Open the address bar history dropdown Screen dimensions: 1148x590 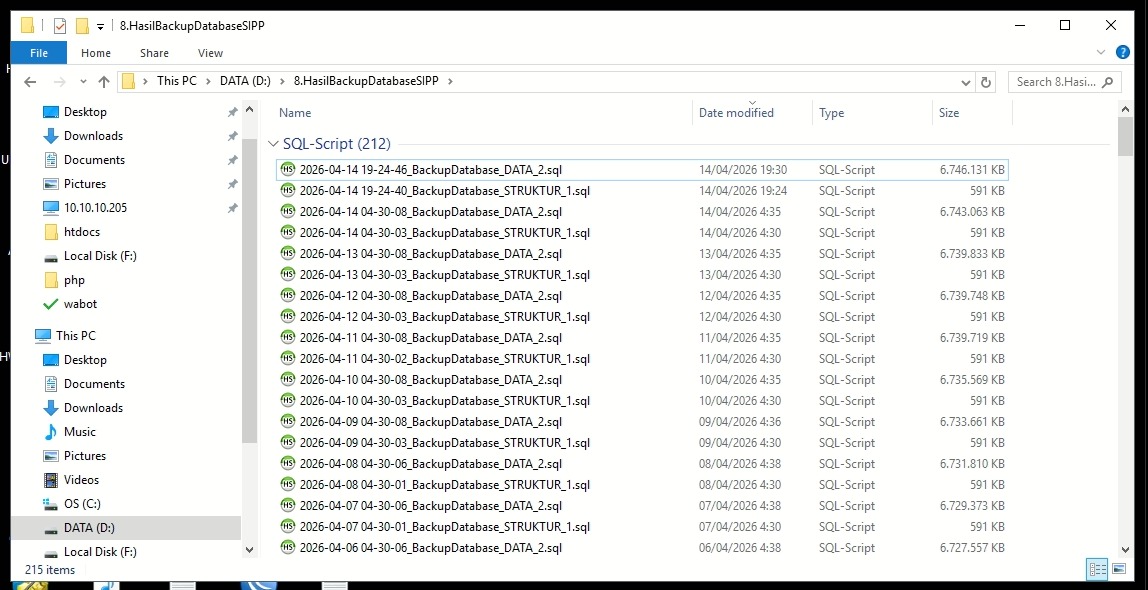tap(965, 82)
